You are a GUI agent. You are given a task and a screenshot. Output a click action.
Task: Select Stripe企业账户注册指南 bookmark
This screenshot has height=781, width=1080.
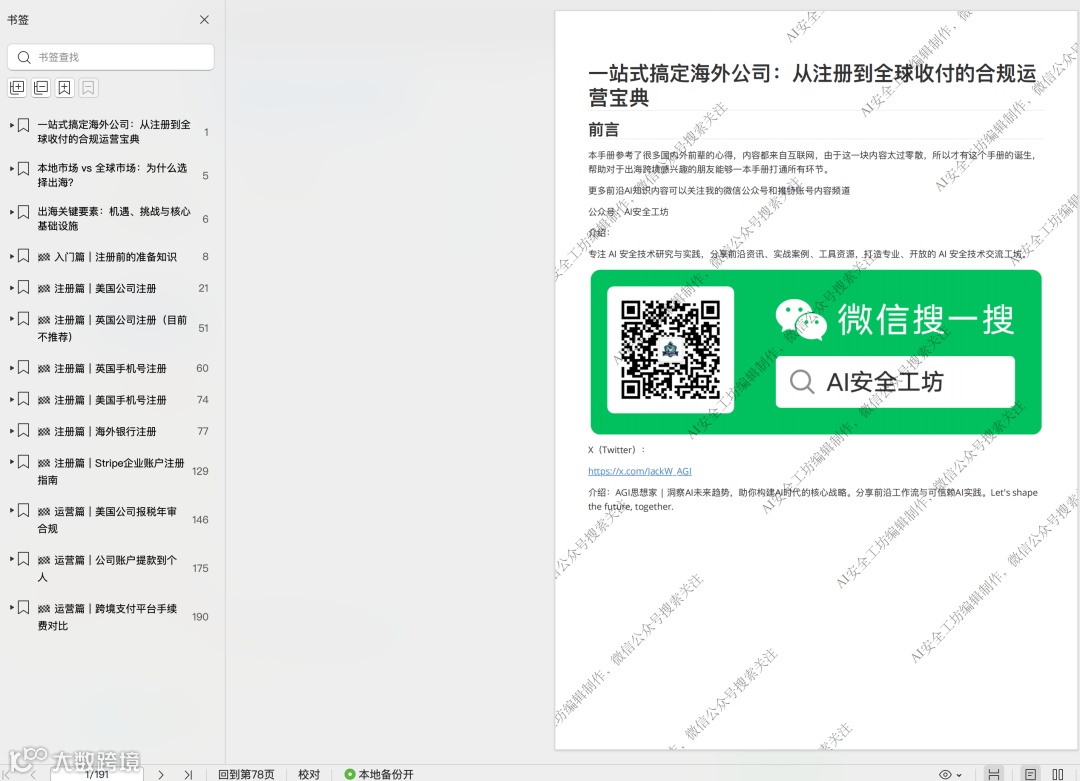click(111, 471)
